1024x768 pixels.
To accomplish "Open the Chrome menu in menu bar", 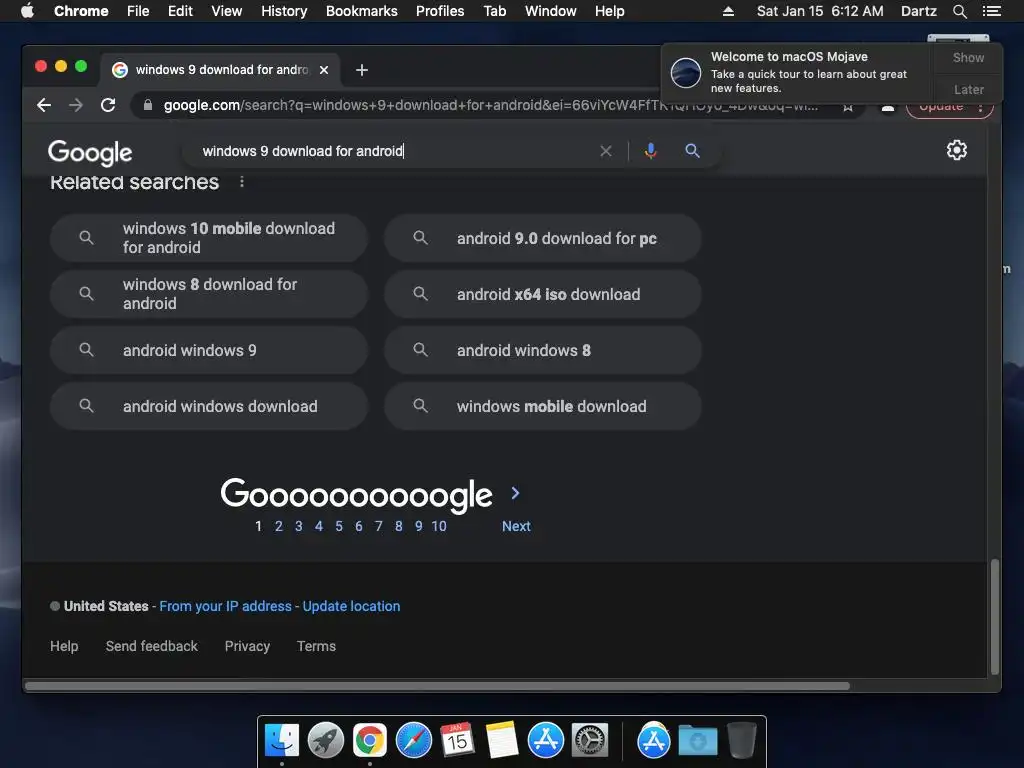I will click(81, 11).
